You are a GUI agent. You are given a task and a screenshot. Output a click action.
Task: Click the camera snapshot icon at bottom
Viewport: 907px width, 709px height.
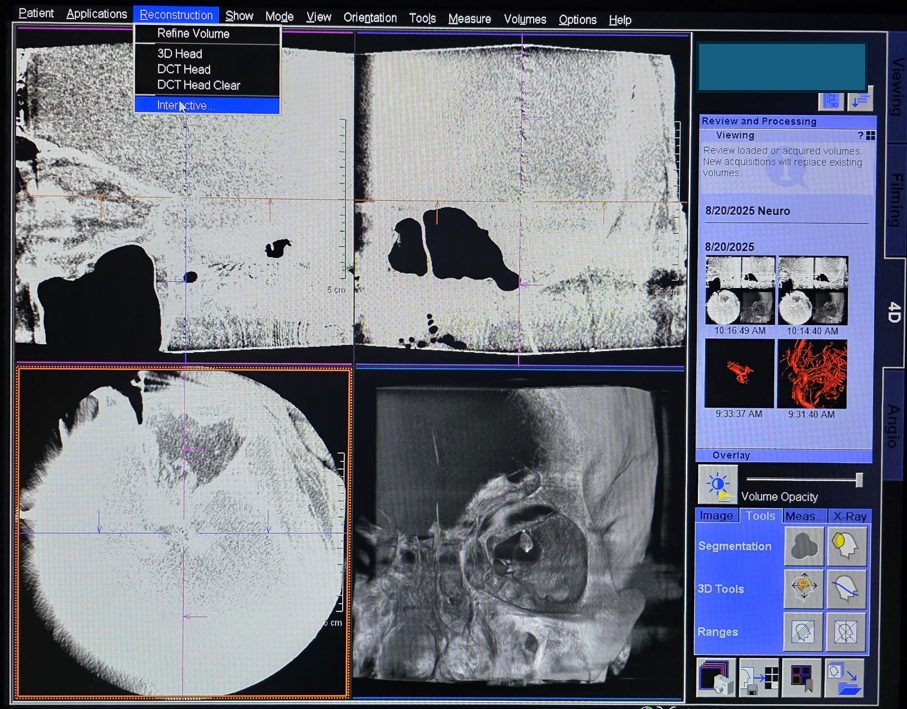tap(715, 678)
